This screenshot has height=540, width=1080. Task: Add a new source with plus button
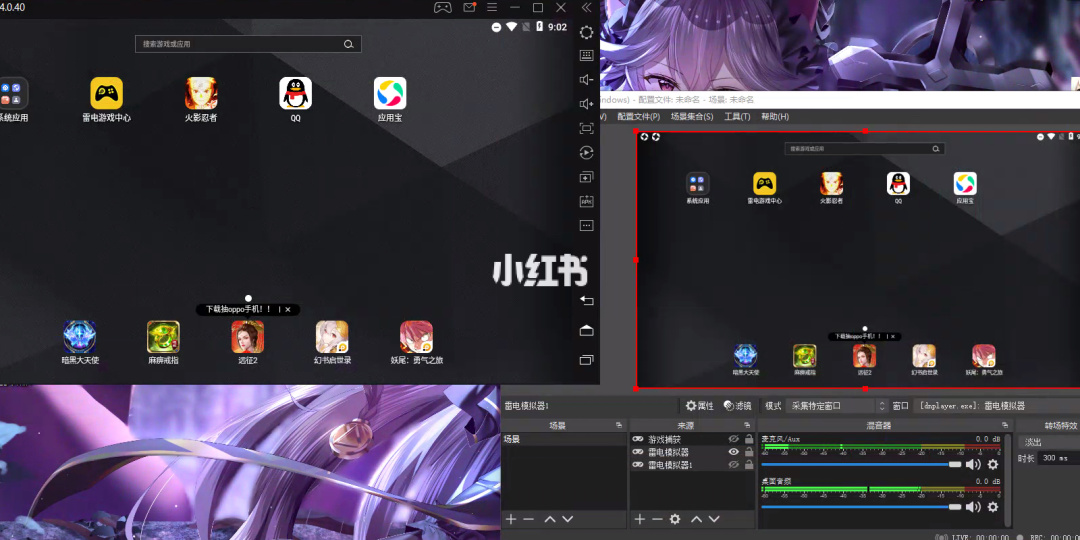tap(639, 519)
